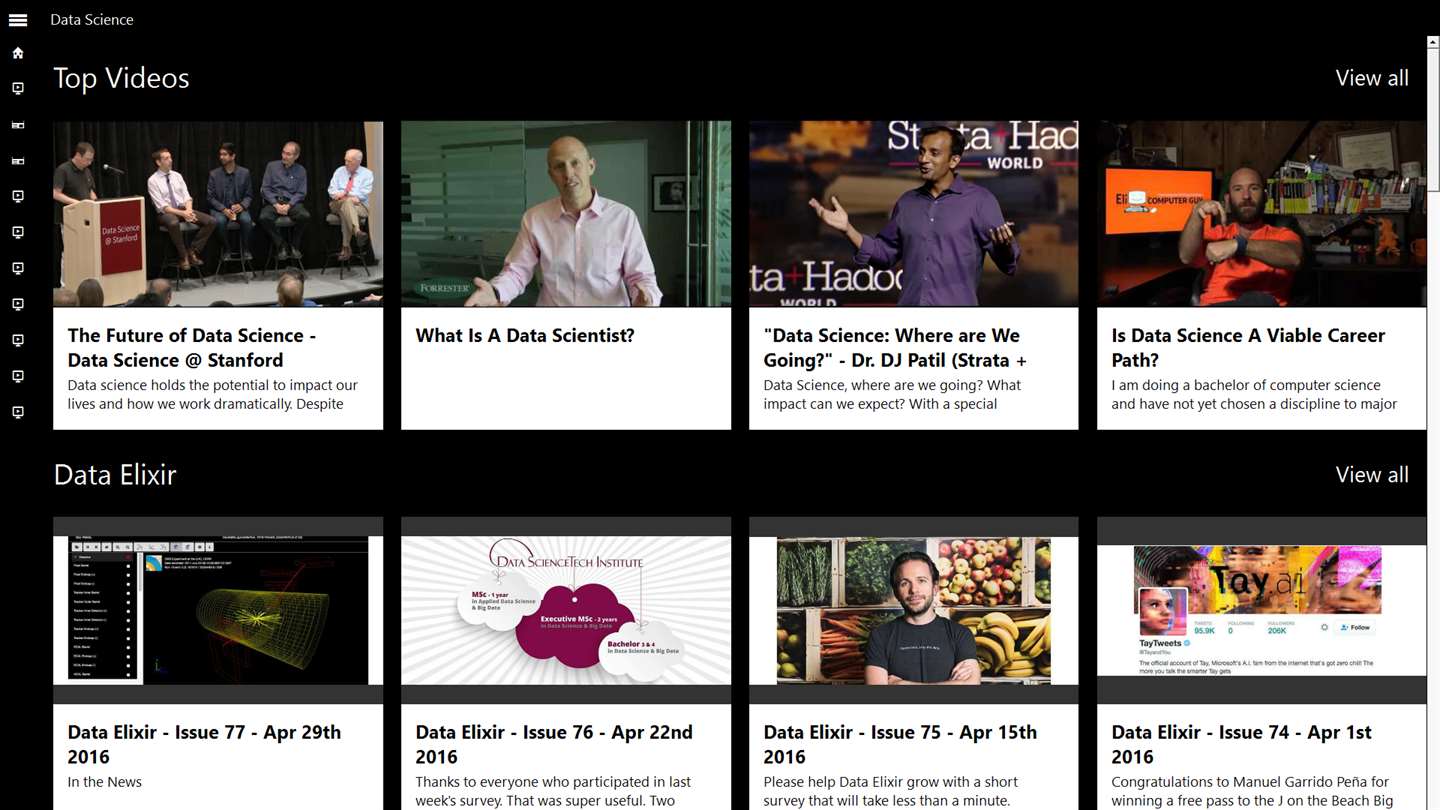Open the second news-card icon in the sidebar
This screenshot has width=1440, height=810.
[18, 161]
